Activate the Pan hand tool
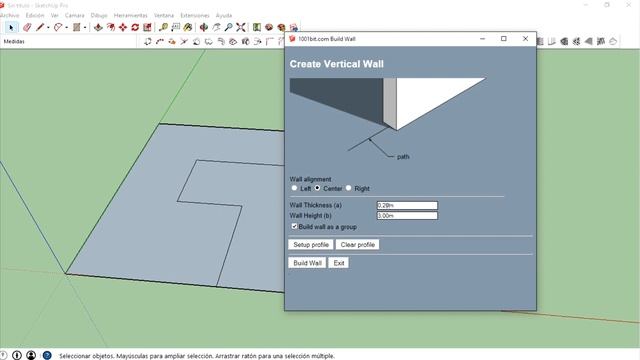640x360 pixels. point(216,27)
